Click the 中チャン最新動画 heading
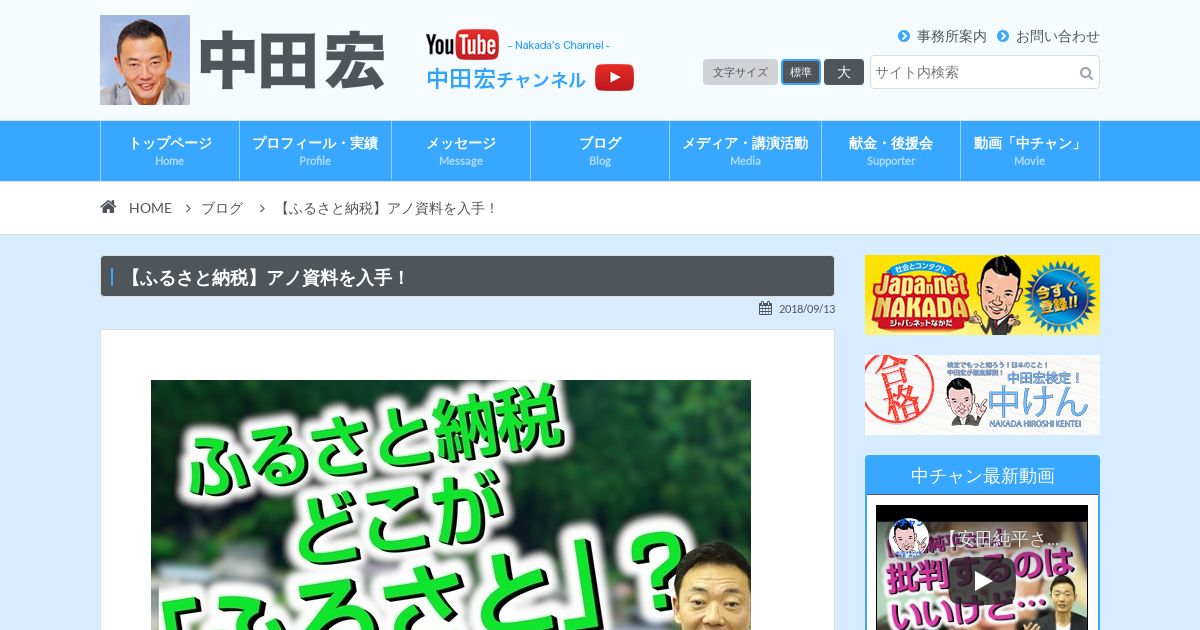This screenshot has width=1200, height=630. [982, 475]
